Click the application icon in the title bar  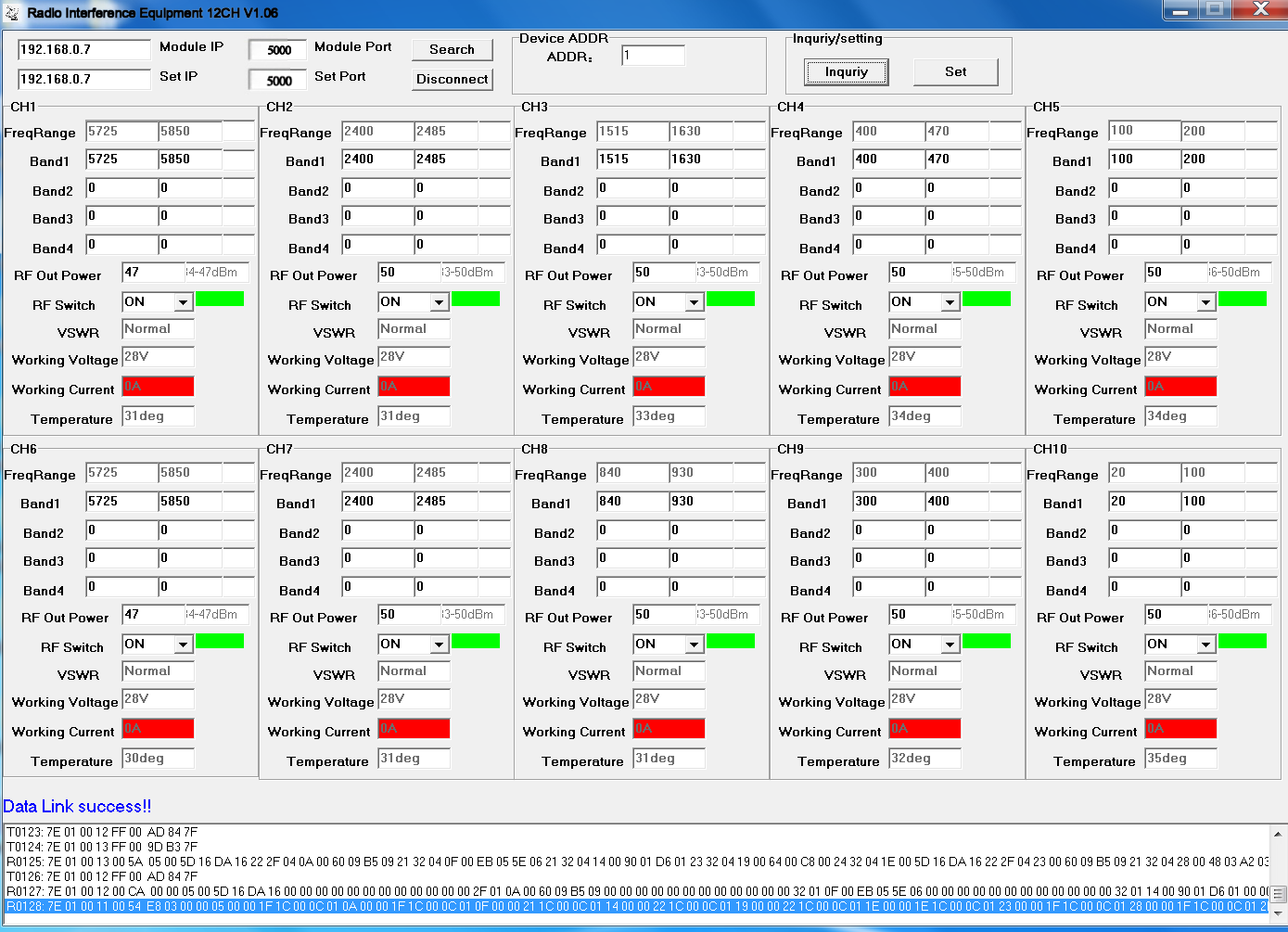point(12,13)
